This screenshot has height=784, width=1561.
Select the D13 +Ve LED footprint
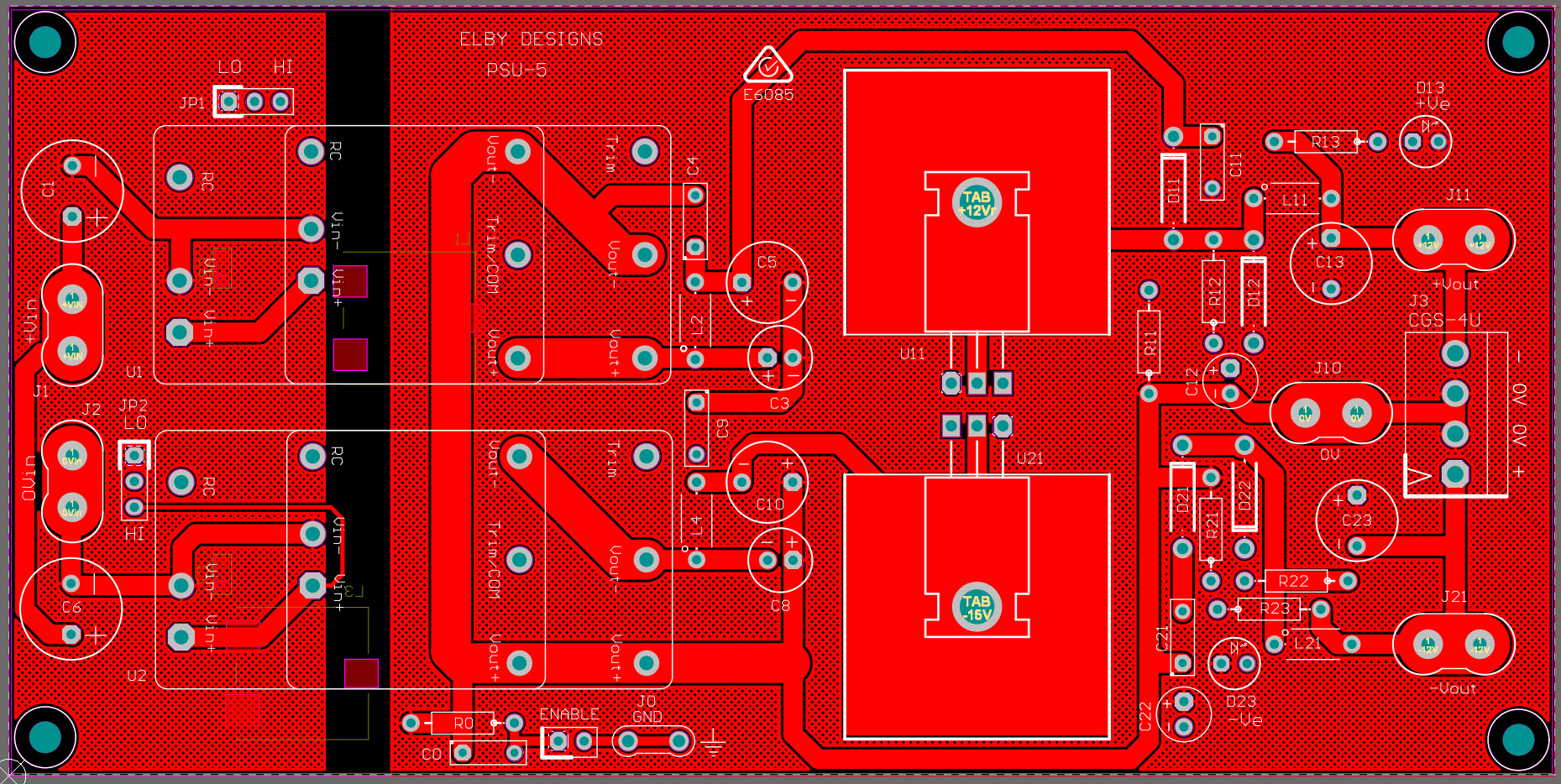1425,141
